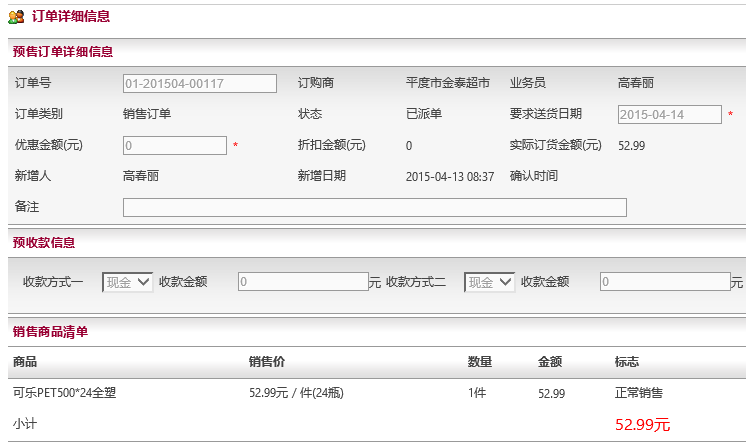
Task: Open the 收款方式一 payment method dropdown
Action: tap(127, 282)
